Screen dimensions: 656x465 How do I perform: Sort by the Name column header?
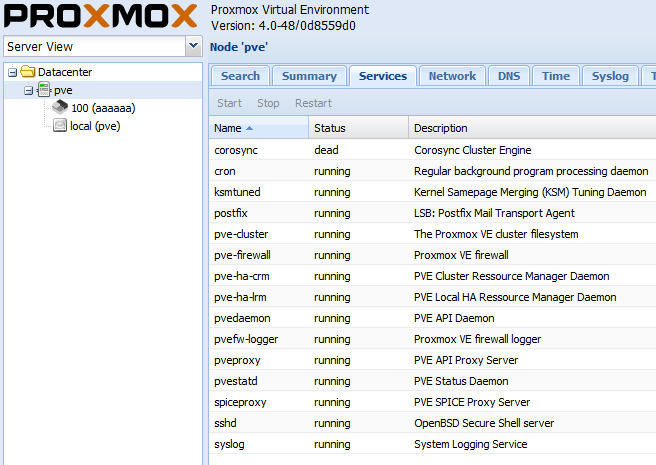tap(259, 128)
